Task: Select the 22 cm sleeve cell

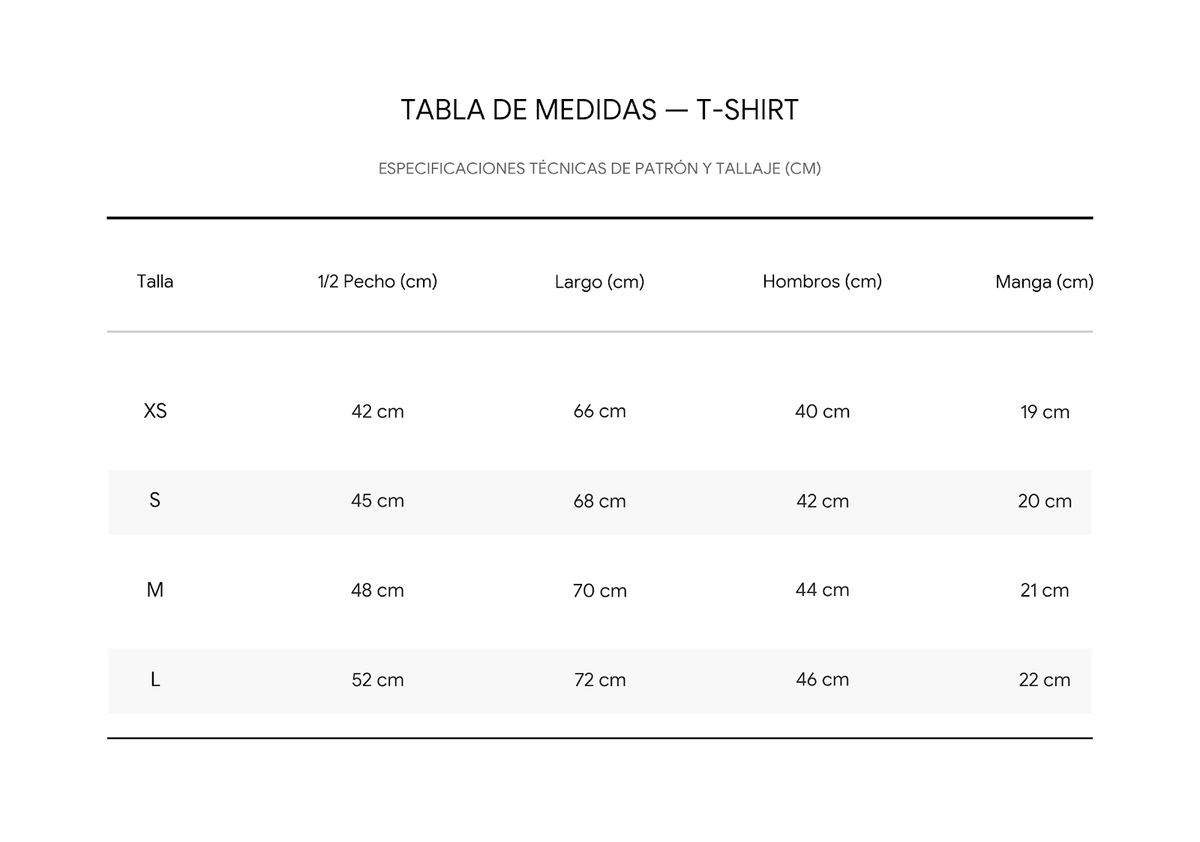Action: click(x=1044, y=680)
